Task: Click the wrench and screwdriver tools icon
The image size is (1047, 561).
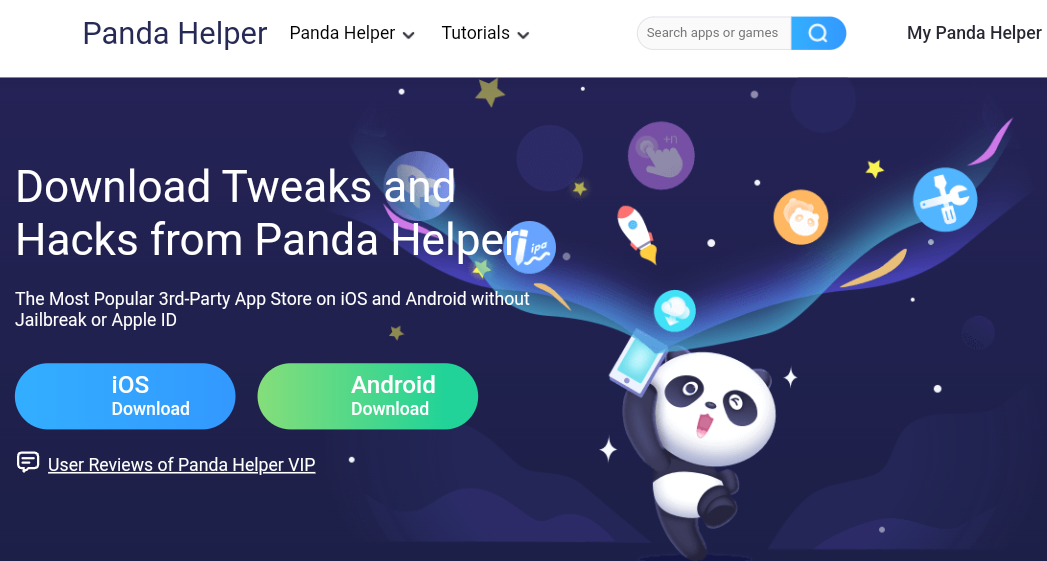Action: [945, 200]
